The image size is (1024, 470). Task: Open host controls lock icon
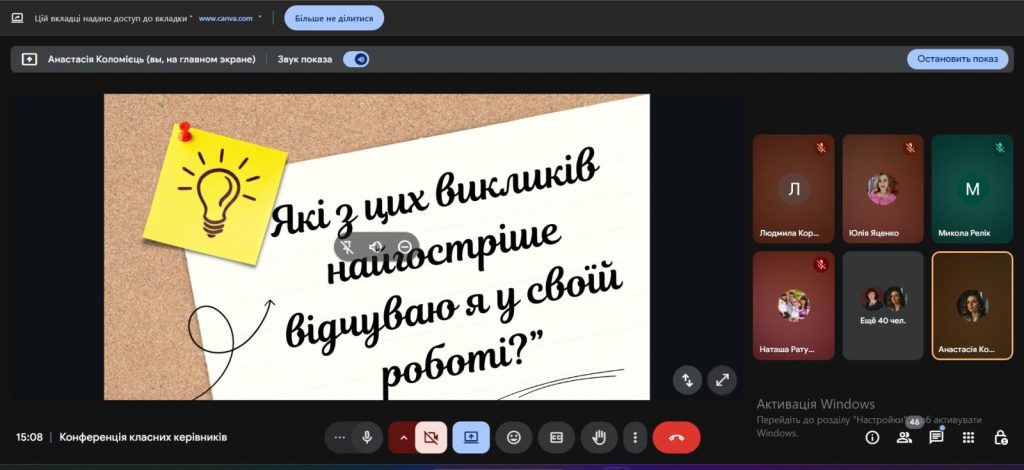click(x=1000, y=437)
